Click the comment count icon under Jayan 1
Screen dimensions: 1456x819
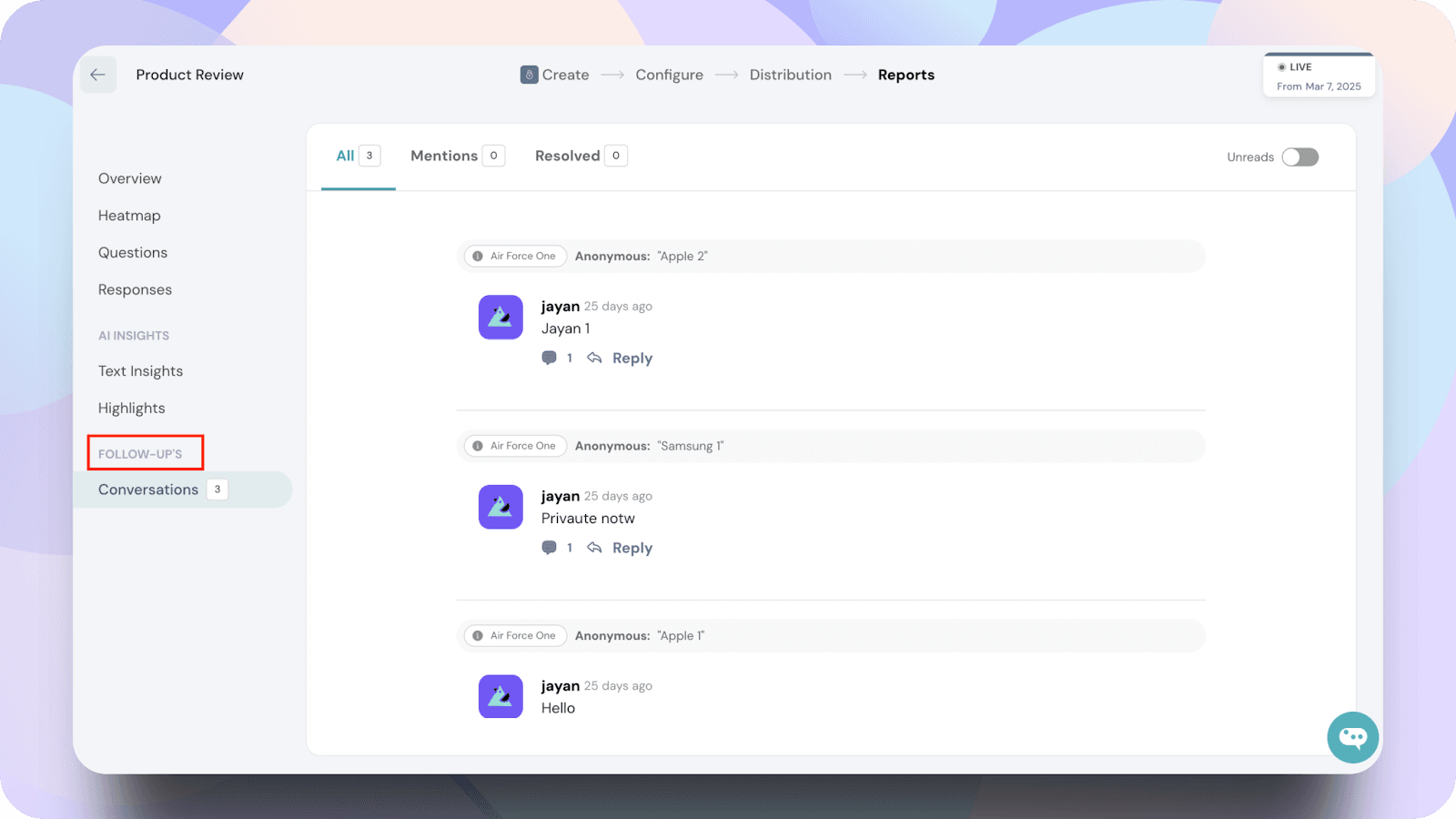point(550,358)
